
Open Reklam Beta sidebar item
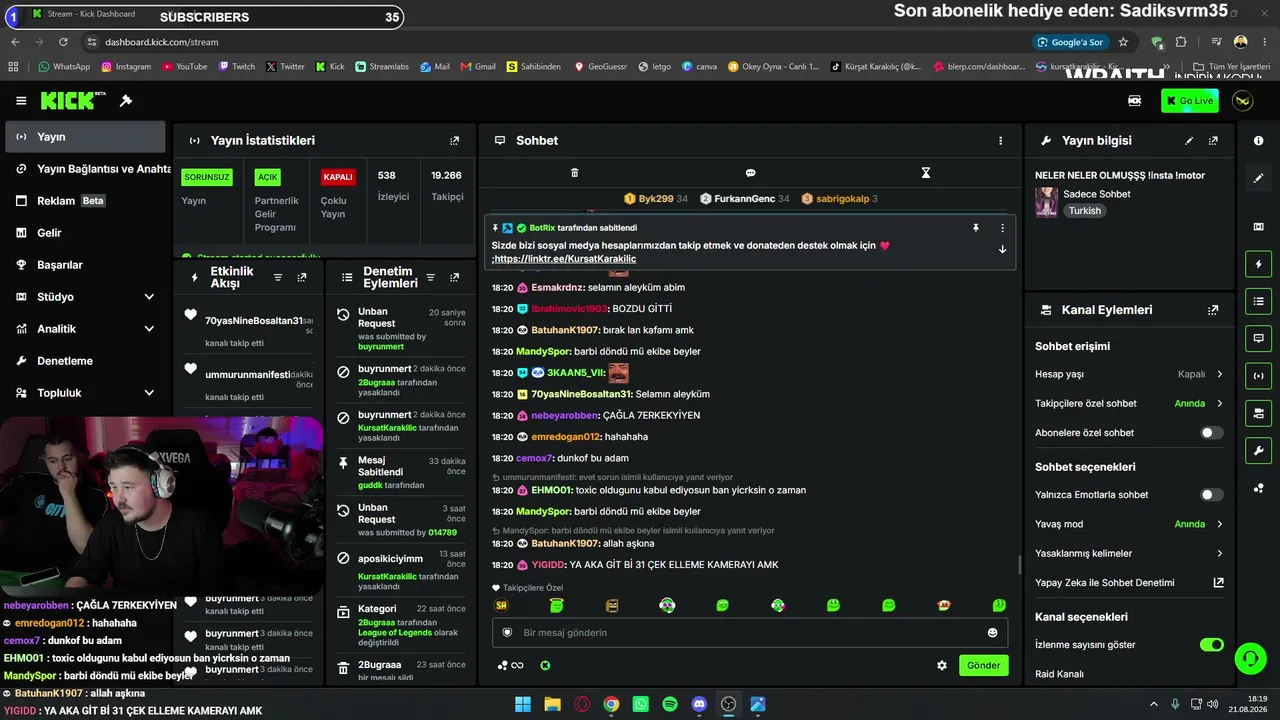(85, 201)
